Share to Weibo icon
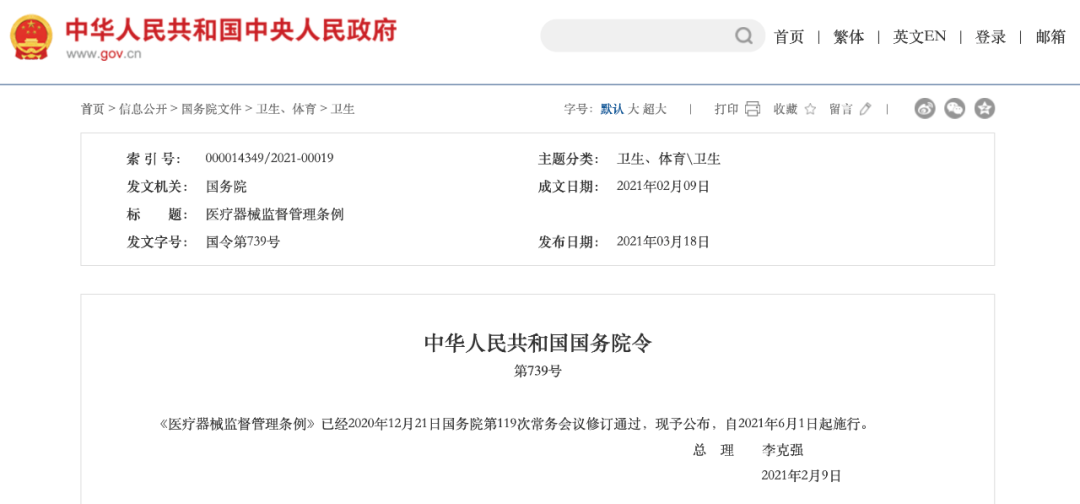Screen dimensions: 1080x504 [x=925, y=109]
